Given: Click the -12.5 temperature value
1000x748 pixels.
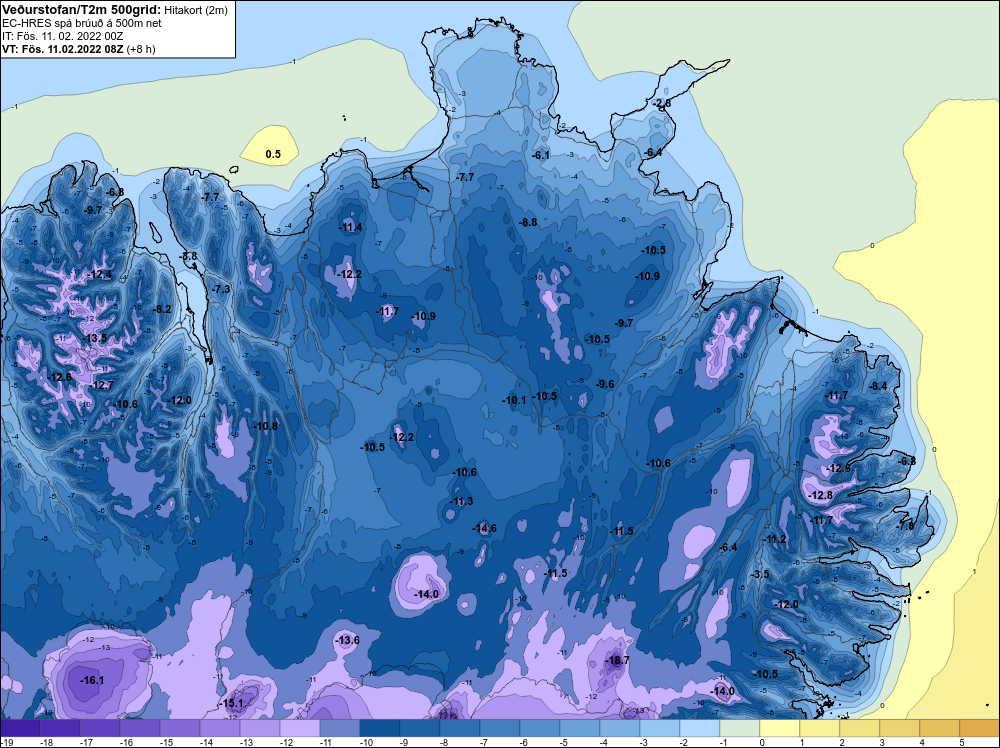Looking at the screenshot, I should (x=839, y=469).
